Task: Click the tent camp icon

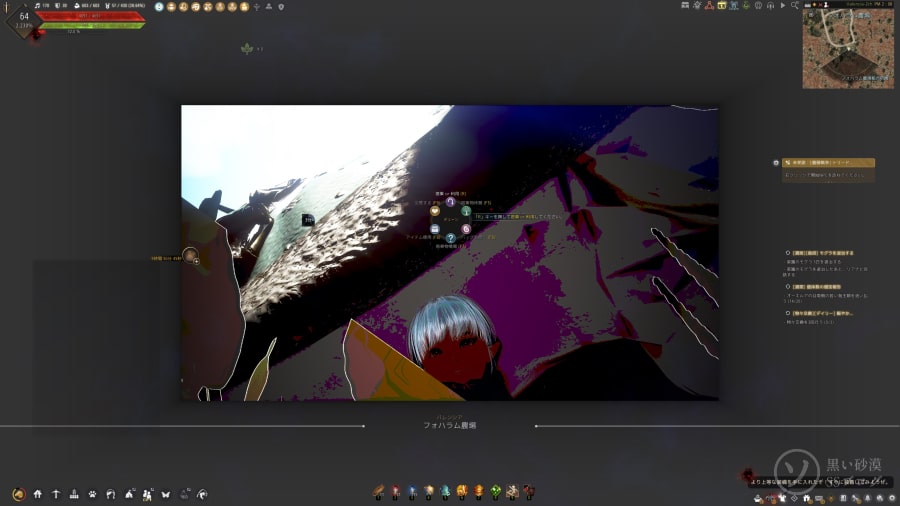Action: coord(129,494)
